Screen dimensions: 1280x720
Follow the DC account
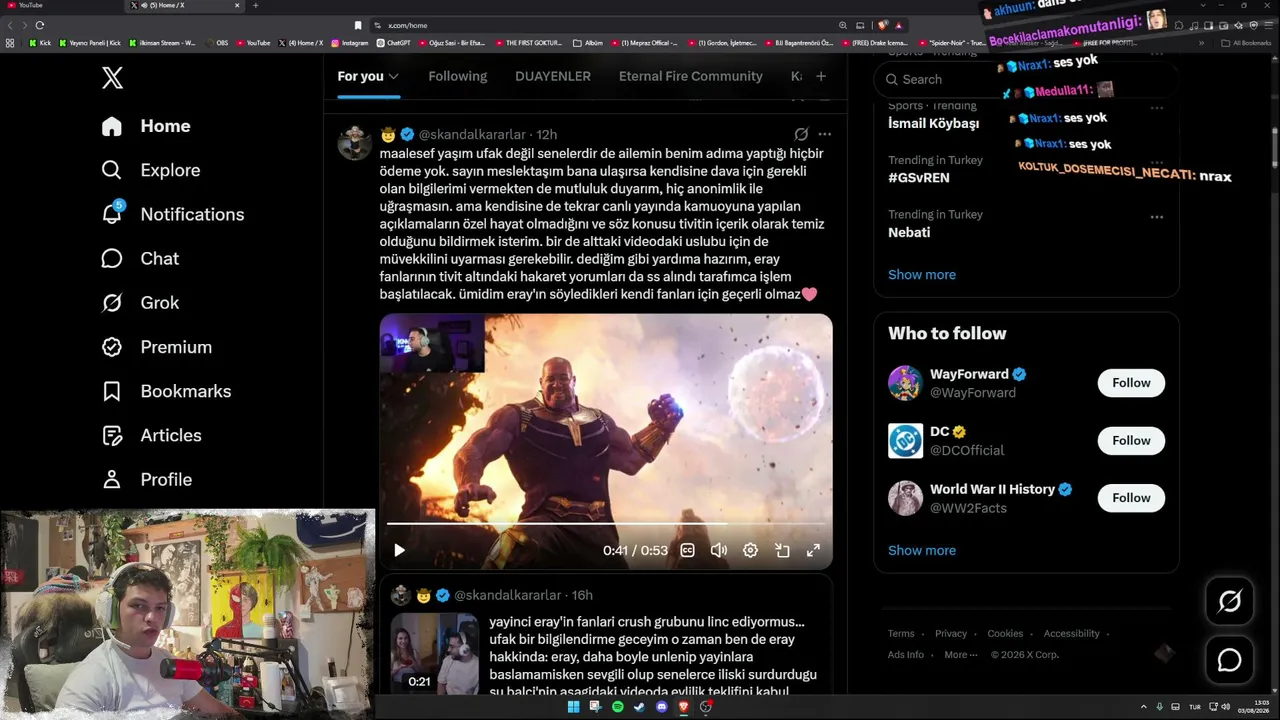point(1131,440)
